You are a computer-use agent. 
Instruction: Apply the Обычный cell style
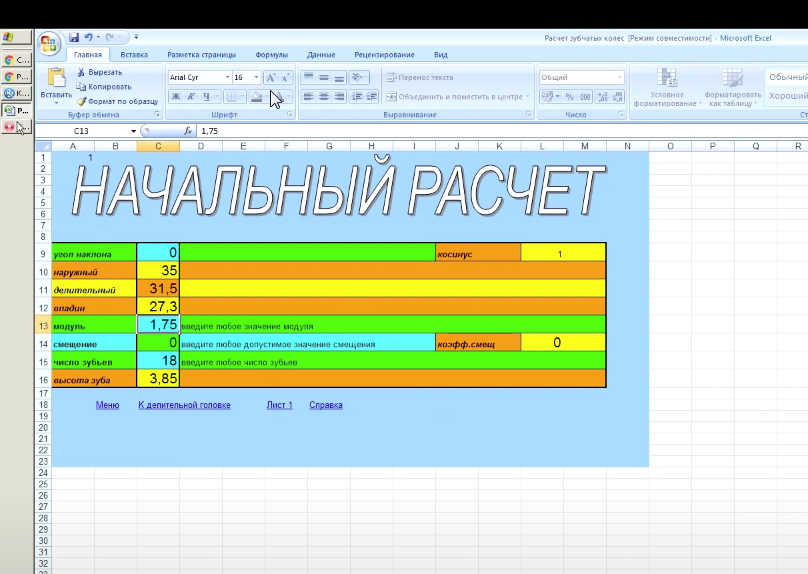[x=787, y=77]
